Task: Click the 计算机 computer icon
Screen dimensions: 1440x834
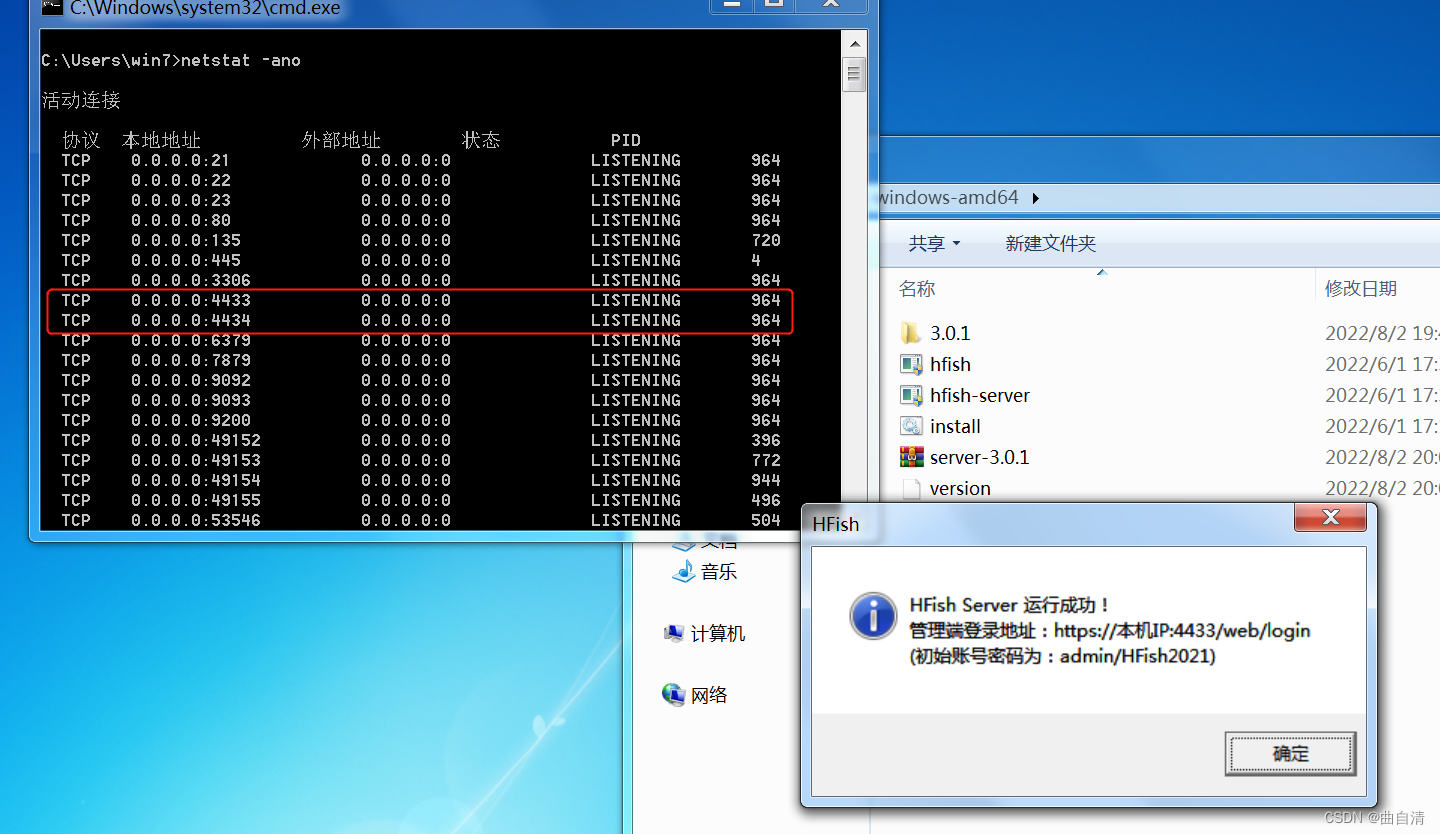Action: coord(674,633)
